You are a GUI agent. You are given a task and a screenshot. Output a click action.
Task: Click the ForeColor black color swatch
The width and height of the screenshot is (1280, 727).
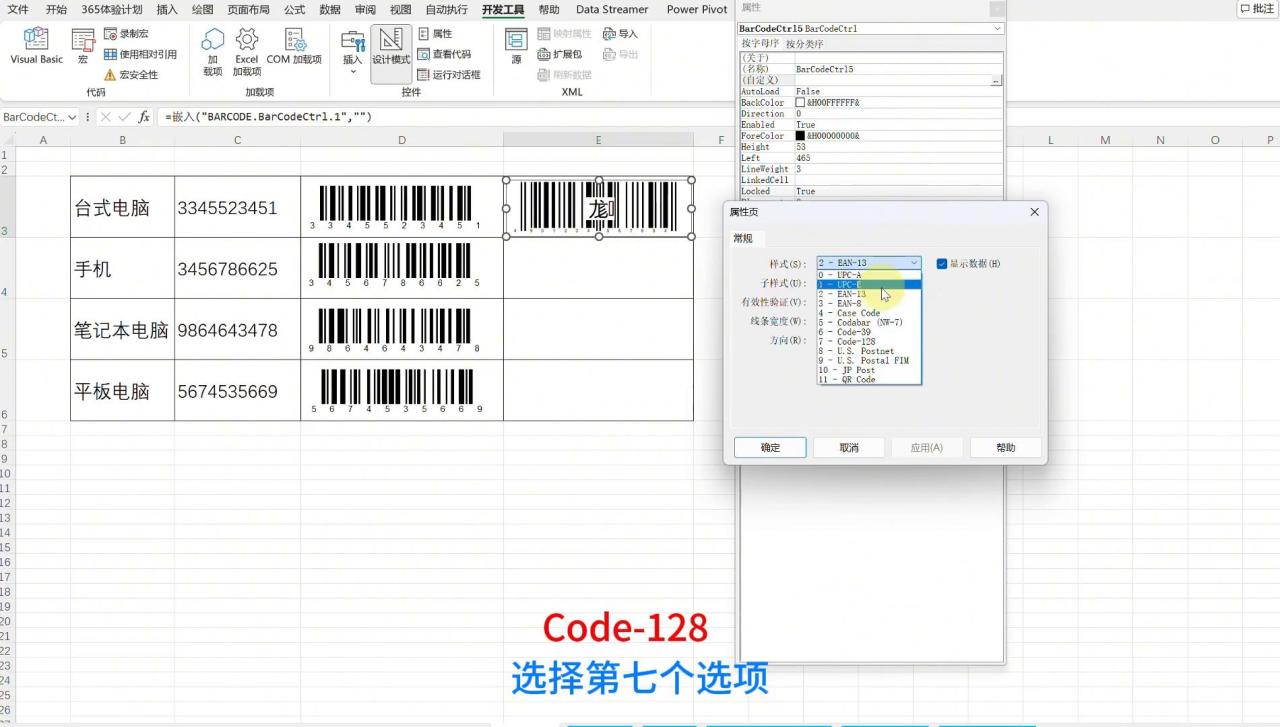(x=800, y=136)
